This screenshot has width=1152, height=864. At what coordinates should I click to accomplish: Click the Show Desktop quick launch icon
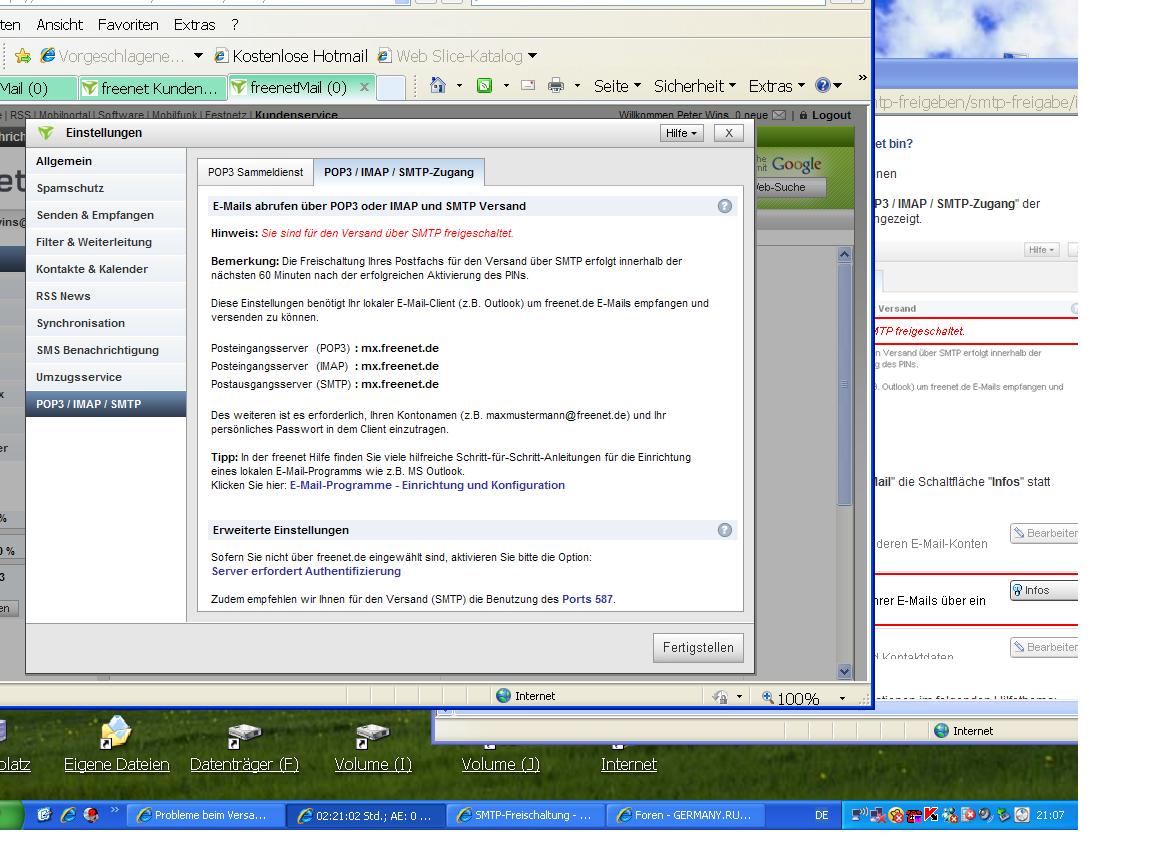tap(44, 815)
